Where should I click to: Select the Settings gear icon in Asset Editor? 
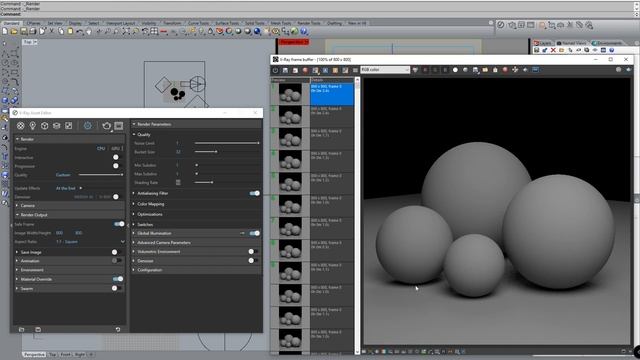point(88,126)
